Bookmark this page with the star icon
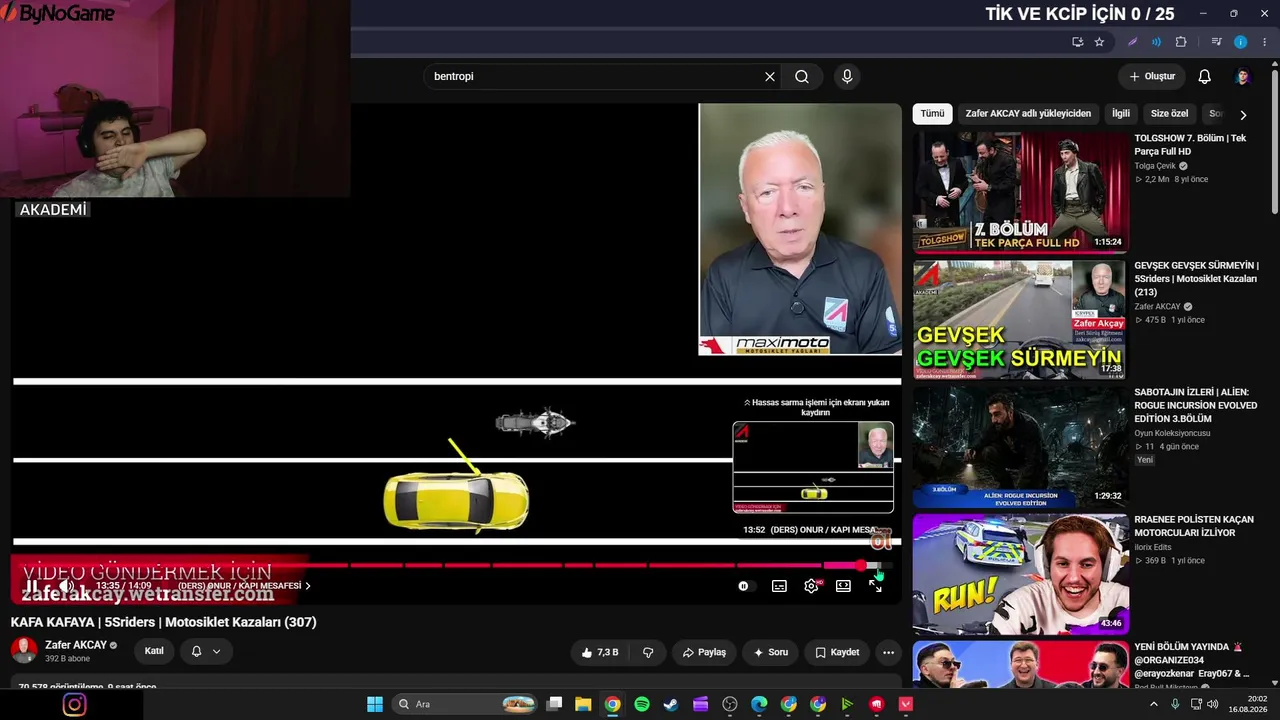 click(x=1099, y=42)
